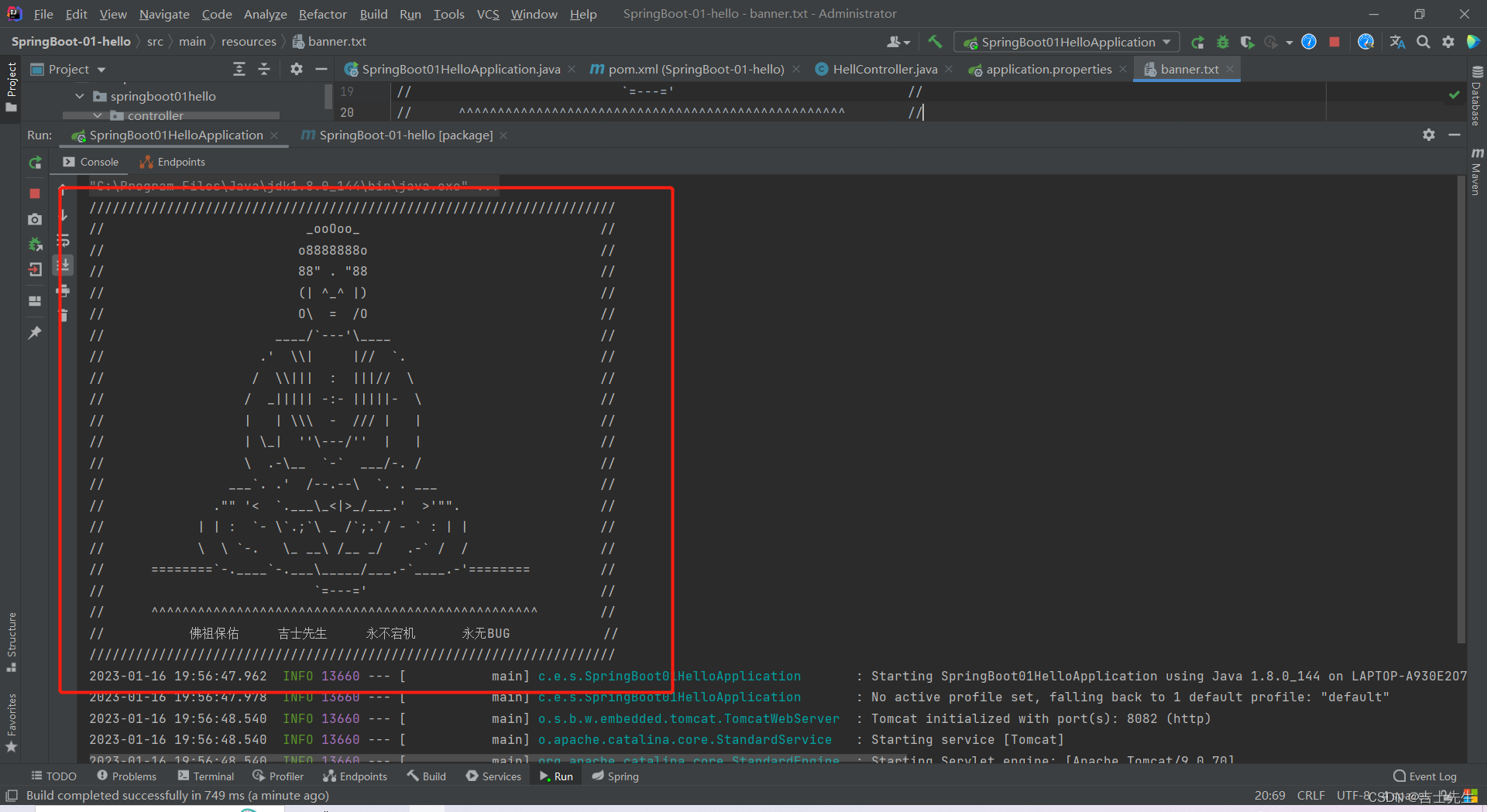Open Search Everywhere magnifier

(x=1423, y=42)
